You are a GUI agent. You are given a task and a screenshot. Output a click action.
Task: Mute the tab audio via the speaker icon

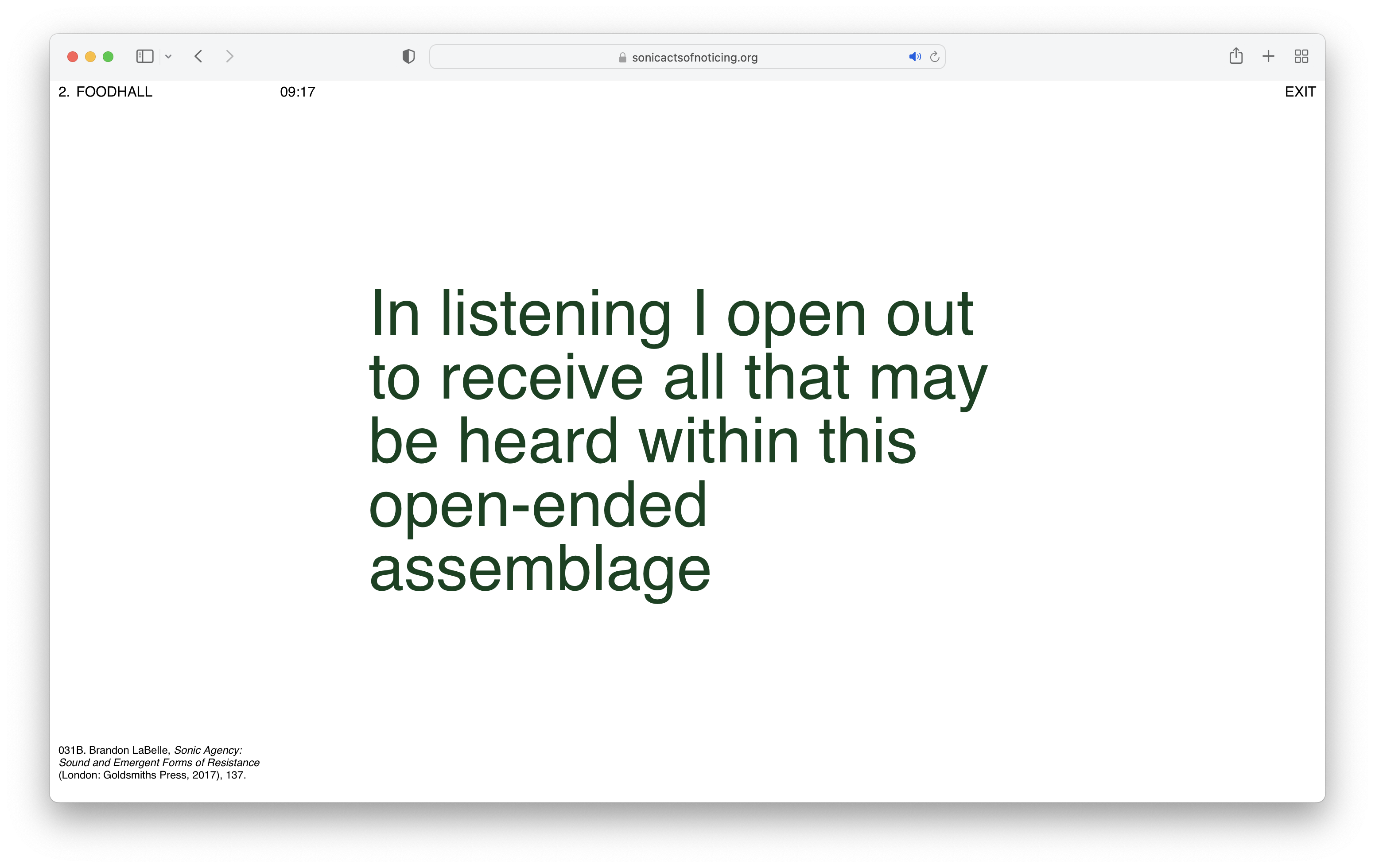click(915, 57)
